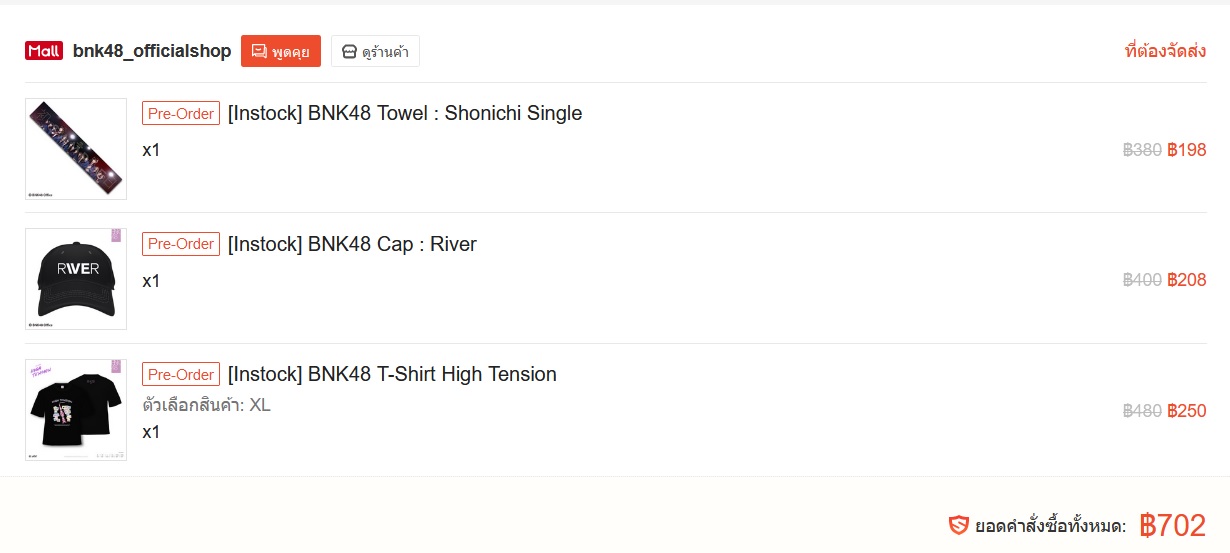Click the XL variation text ตัวเลือกสินค้า
This screenshot has width=1230, height=553.
(206, 405)
